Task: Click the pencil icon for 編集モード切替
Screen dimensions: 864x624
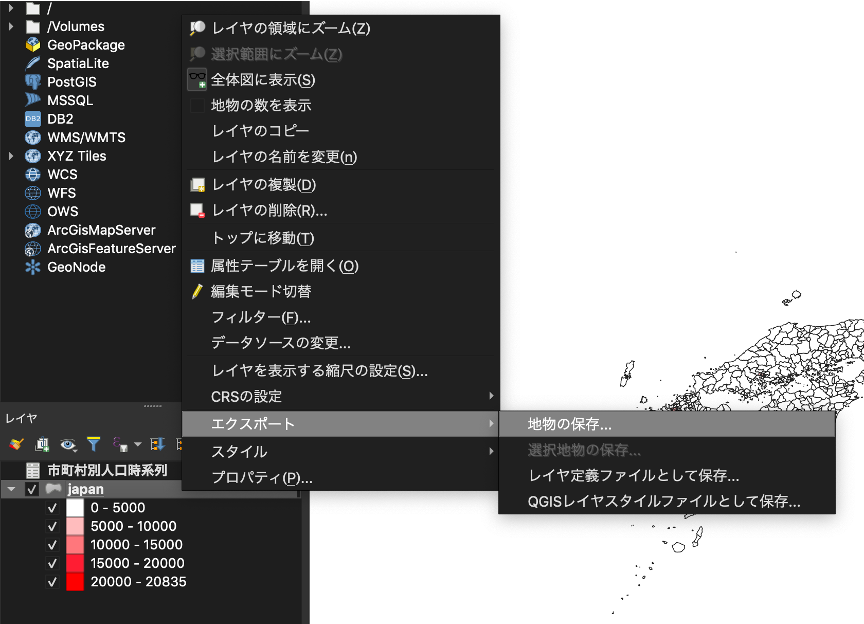Action: coord(197,292)
